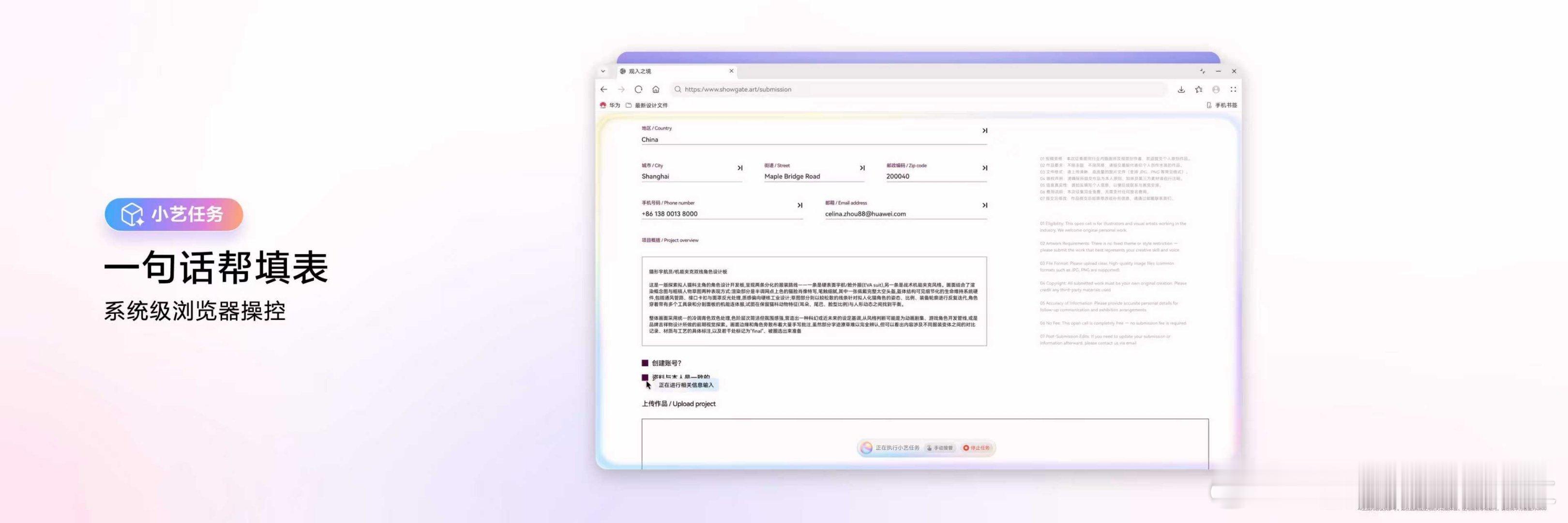The image size is (1568, 523).
Task: Click the 一句话帮填表 headline text
Action: [216, 267]
